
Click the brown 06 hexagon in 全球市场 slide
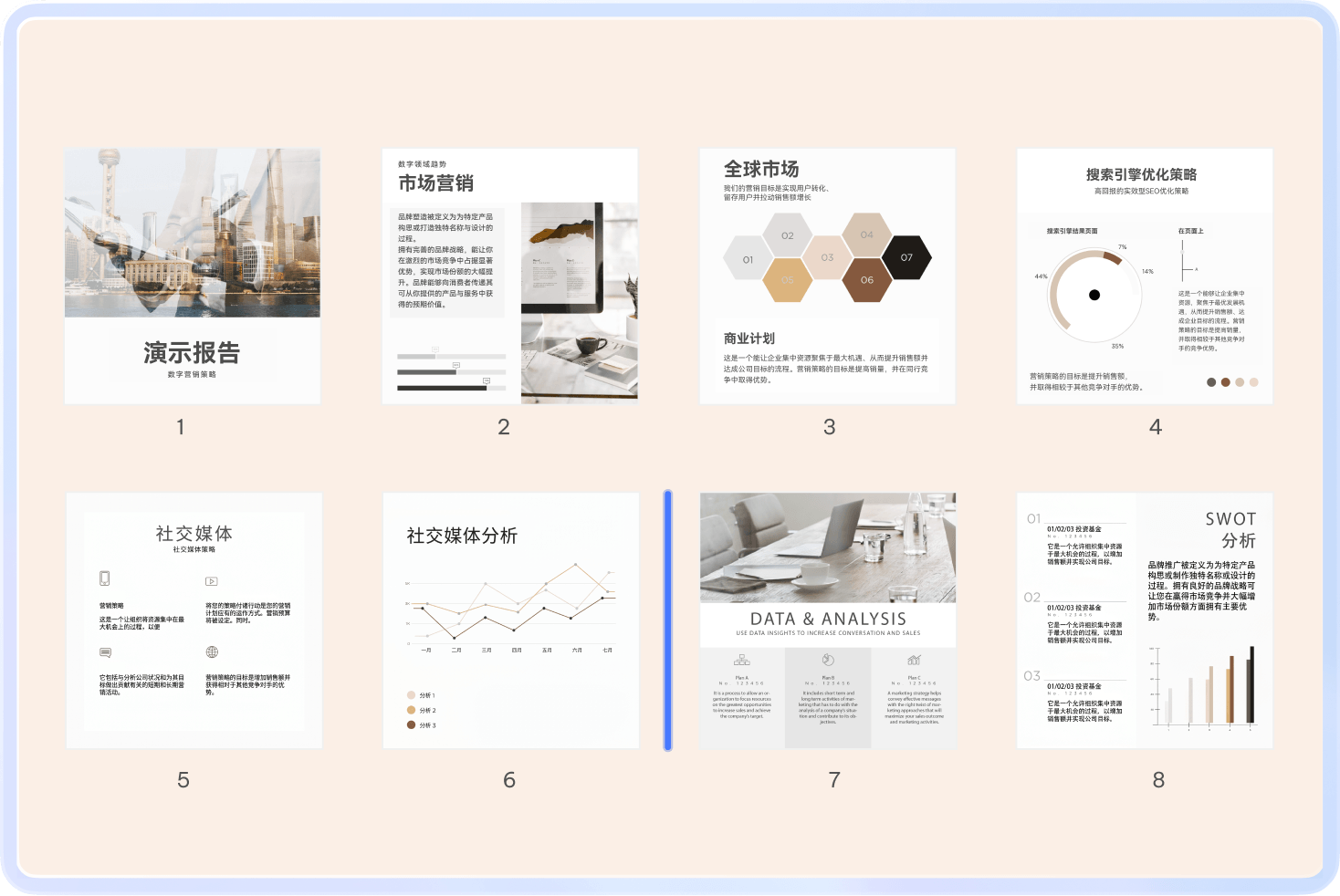click(x=867, y=280)
